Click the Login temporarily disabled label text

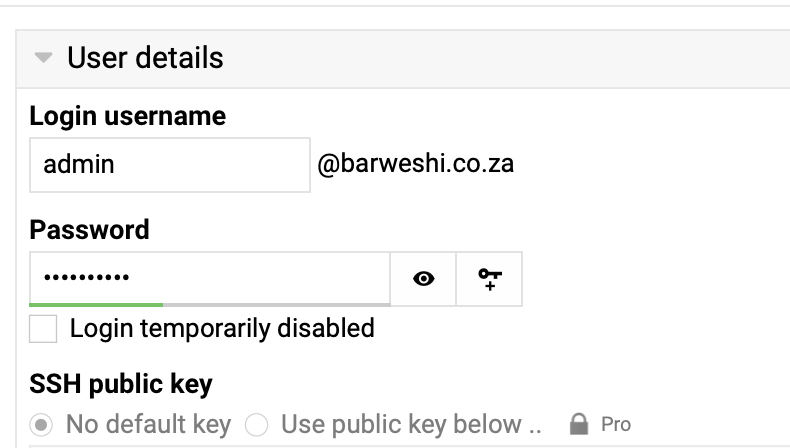tap(222, 328)
